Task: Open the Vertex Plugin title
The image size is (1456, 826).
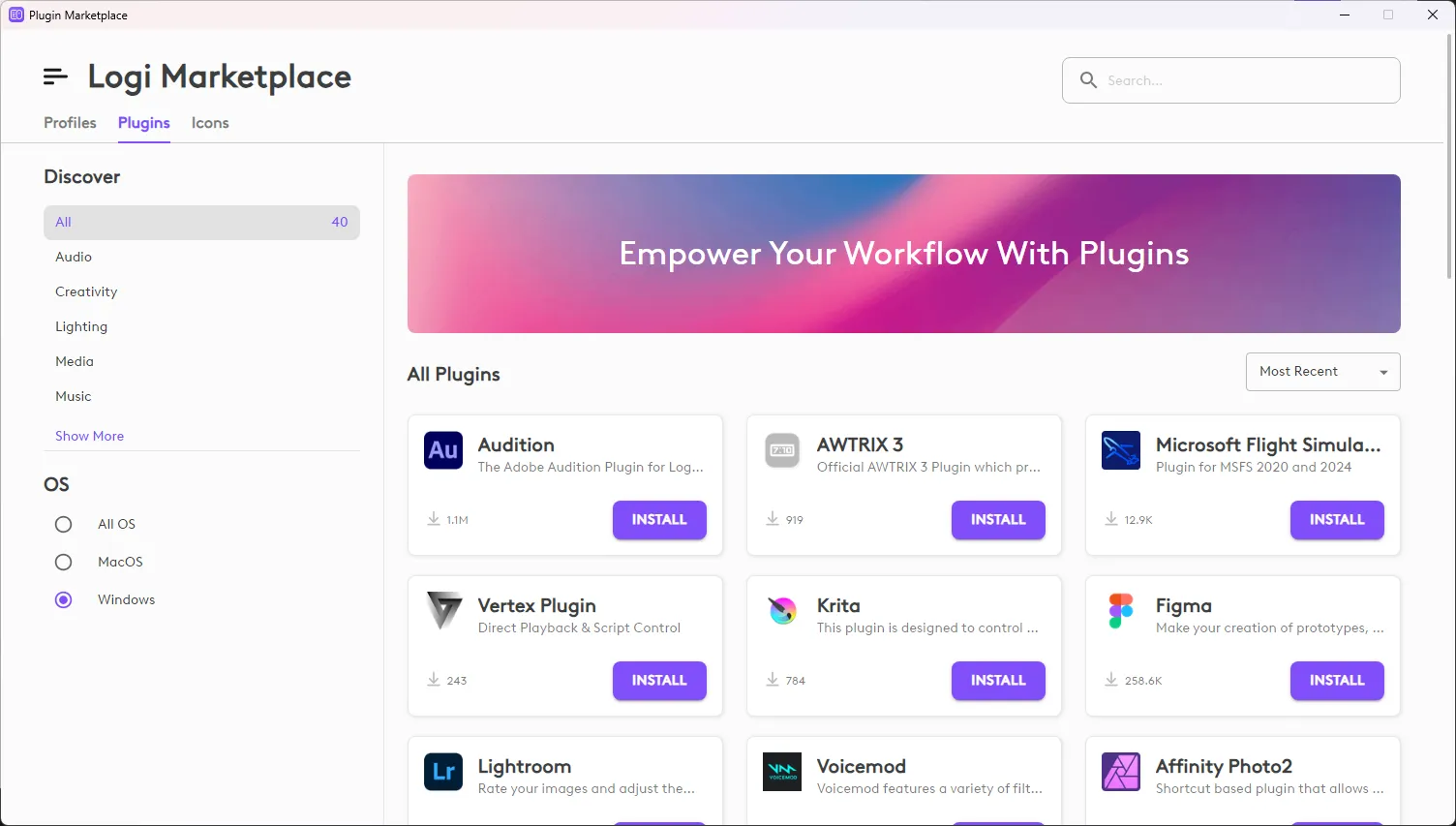Action: pyautogui.click(x=536, y=605)
